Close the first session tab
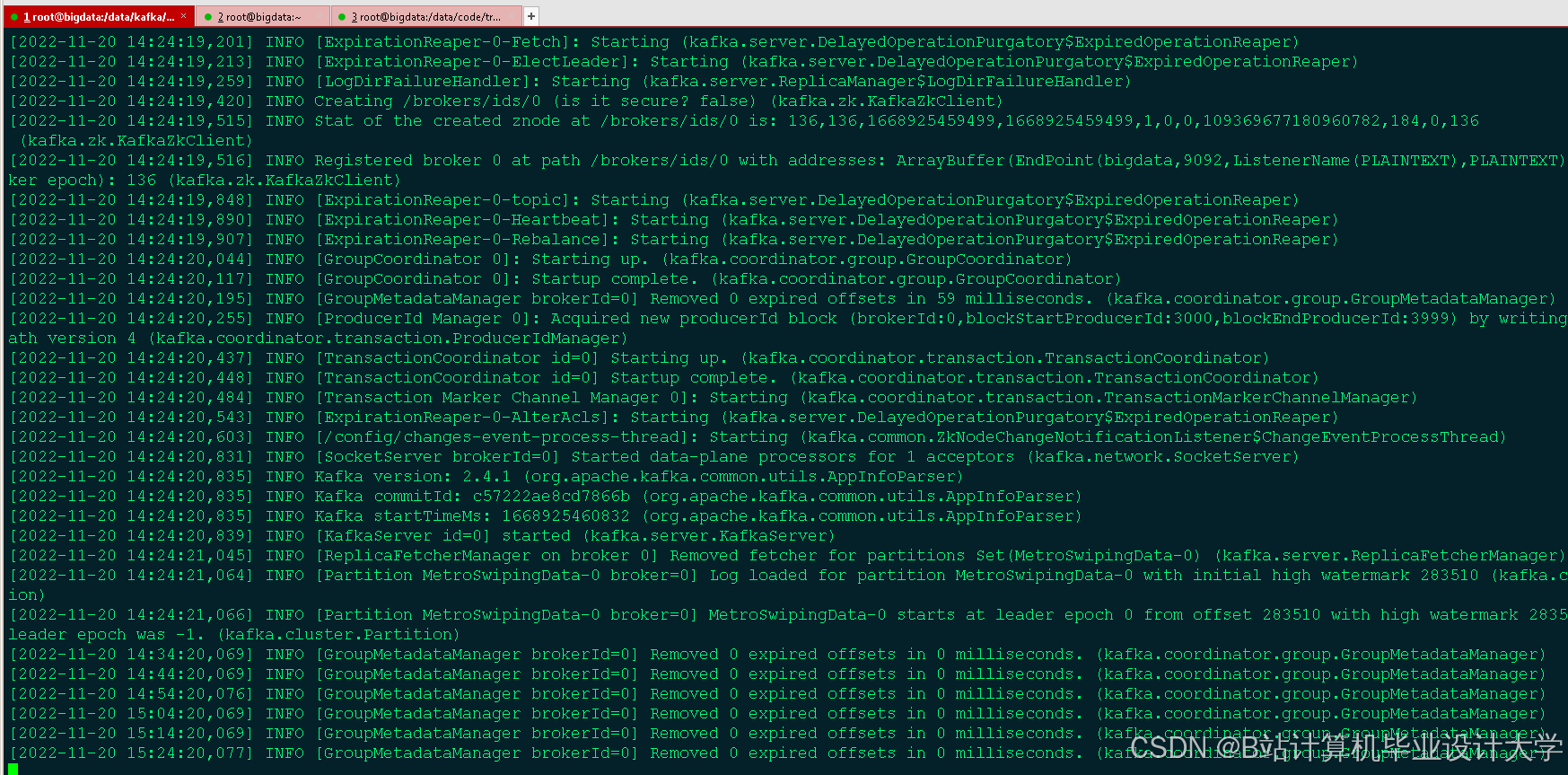Viewport: 1568px width, 775px height. (183, 16)
